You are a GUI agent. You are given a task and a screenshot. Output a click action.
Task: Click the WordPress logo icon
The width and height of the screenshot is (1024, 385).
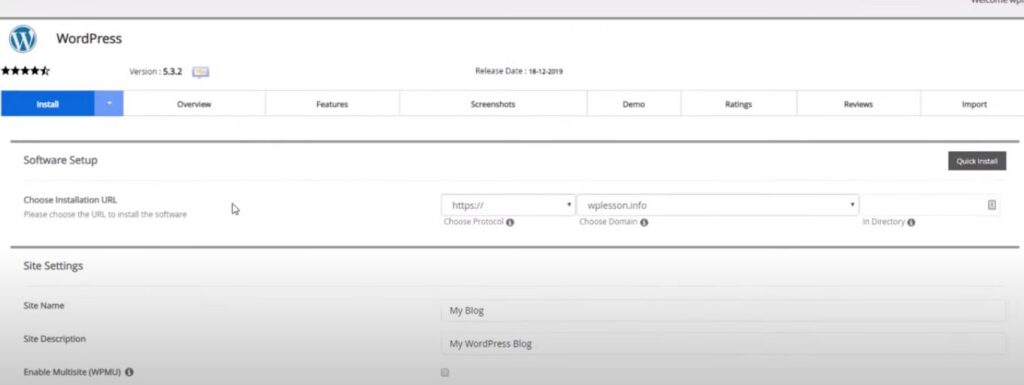(23, 39)
